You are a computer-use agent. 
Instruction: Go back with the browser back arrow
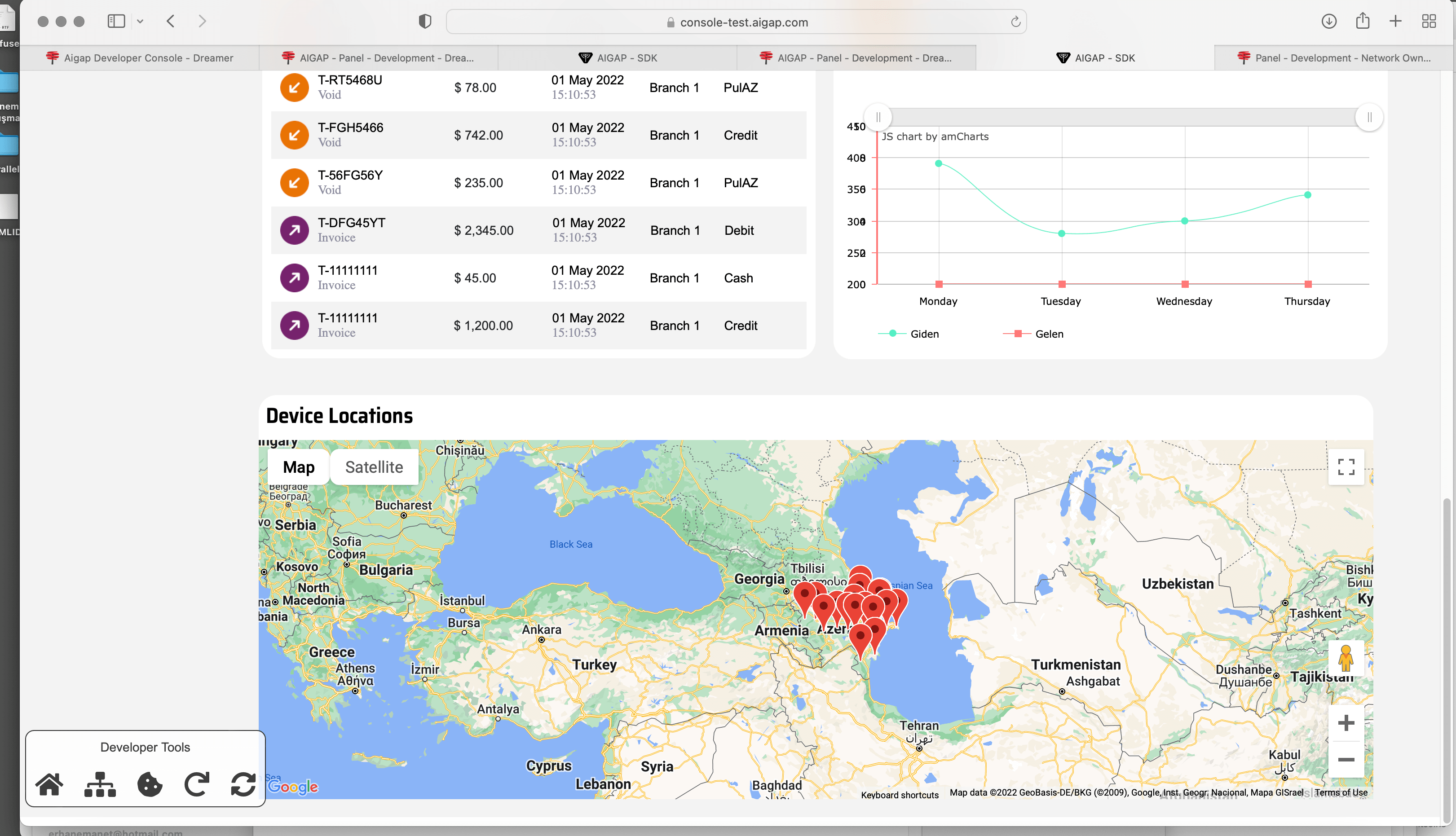coord(171,21)
